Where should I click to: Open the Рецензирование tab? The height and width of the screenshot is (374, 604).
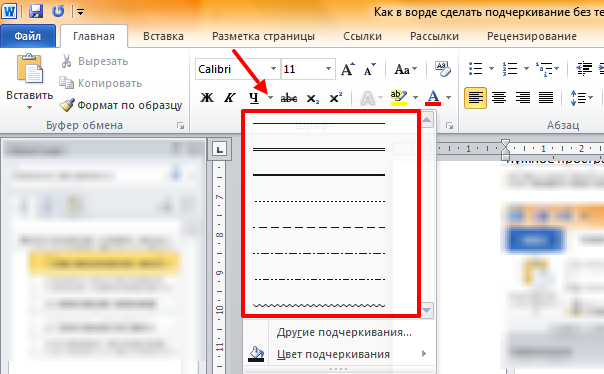point(532,36)
